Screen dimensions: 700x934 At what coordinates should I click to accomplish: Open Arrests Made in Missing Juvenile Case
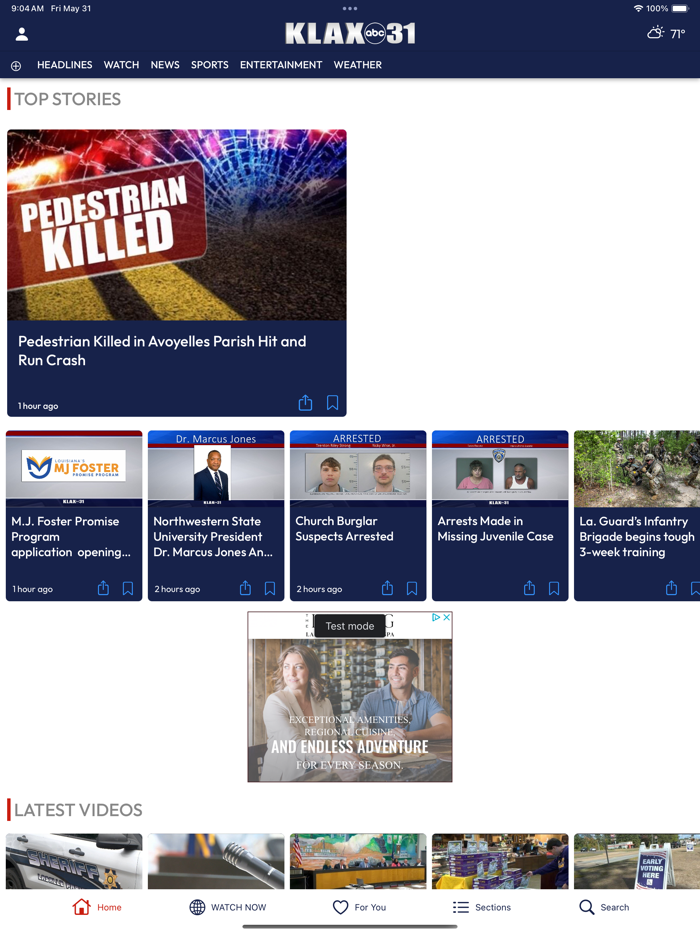(495, 529)
